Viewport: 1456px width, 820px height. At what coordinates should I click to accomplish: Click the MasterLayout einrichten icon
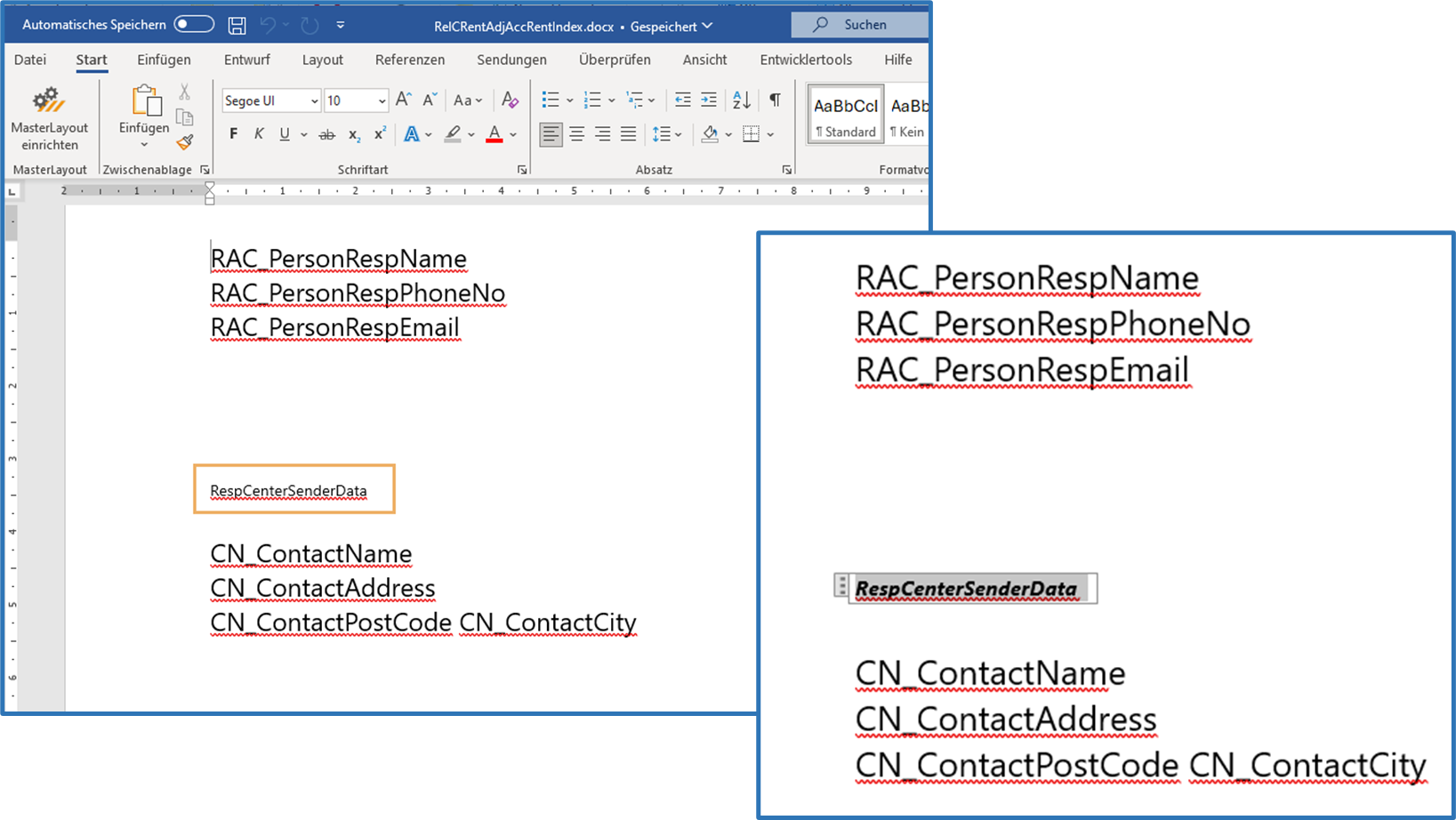(x=49, y=100)
